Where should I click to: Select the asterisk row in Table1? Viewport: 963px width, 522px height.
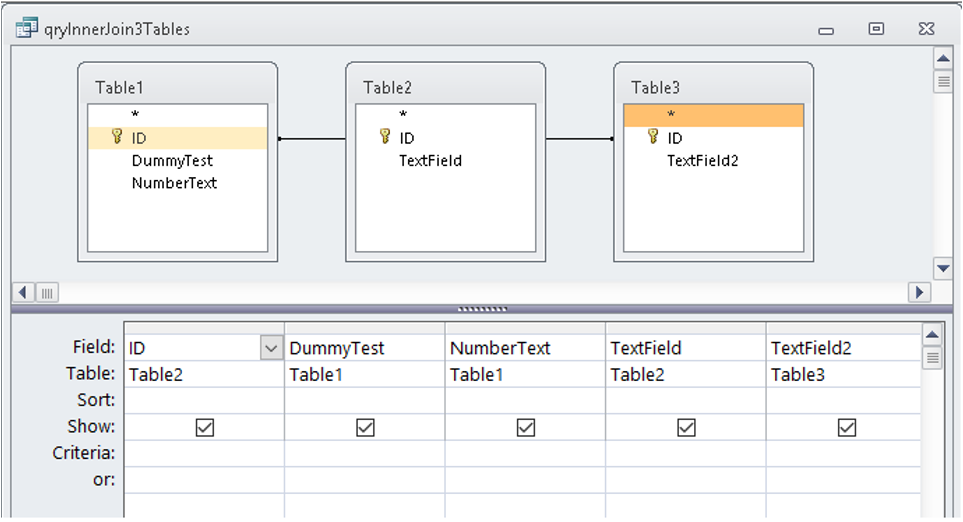[177, 115]
